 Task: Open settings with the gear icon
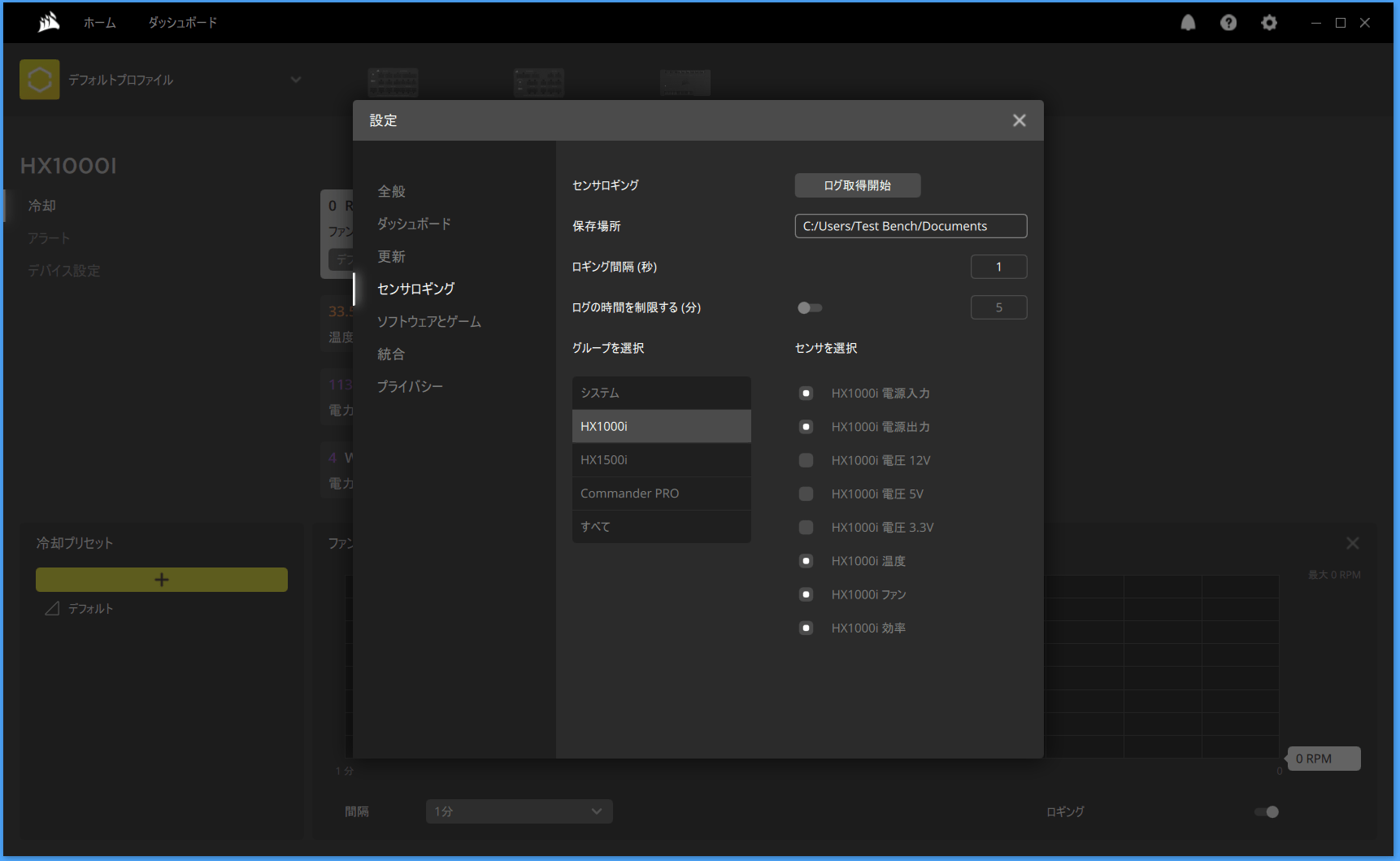point(1269,23)
